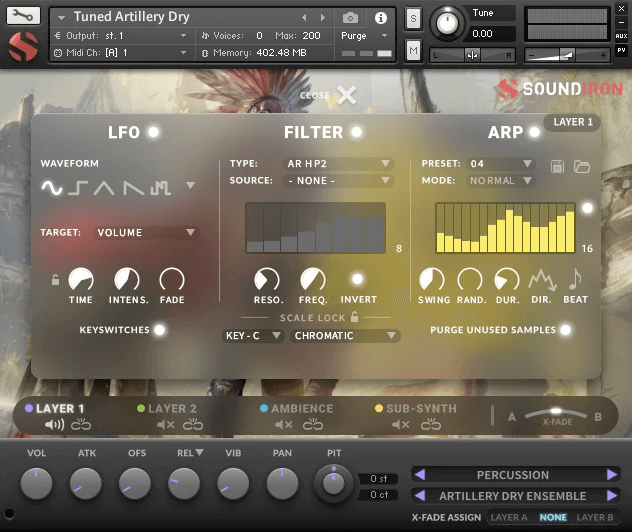
Task: Click the ARP direction icon
Action: pos(543,280)
